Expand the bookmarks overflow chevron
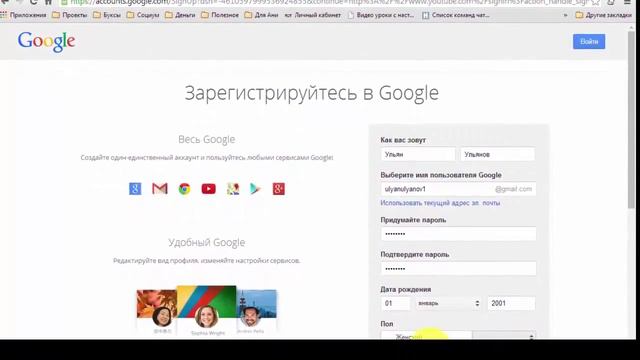Screen dimensions: 640x360 (x=565, y=15)
